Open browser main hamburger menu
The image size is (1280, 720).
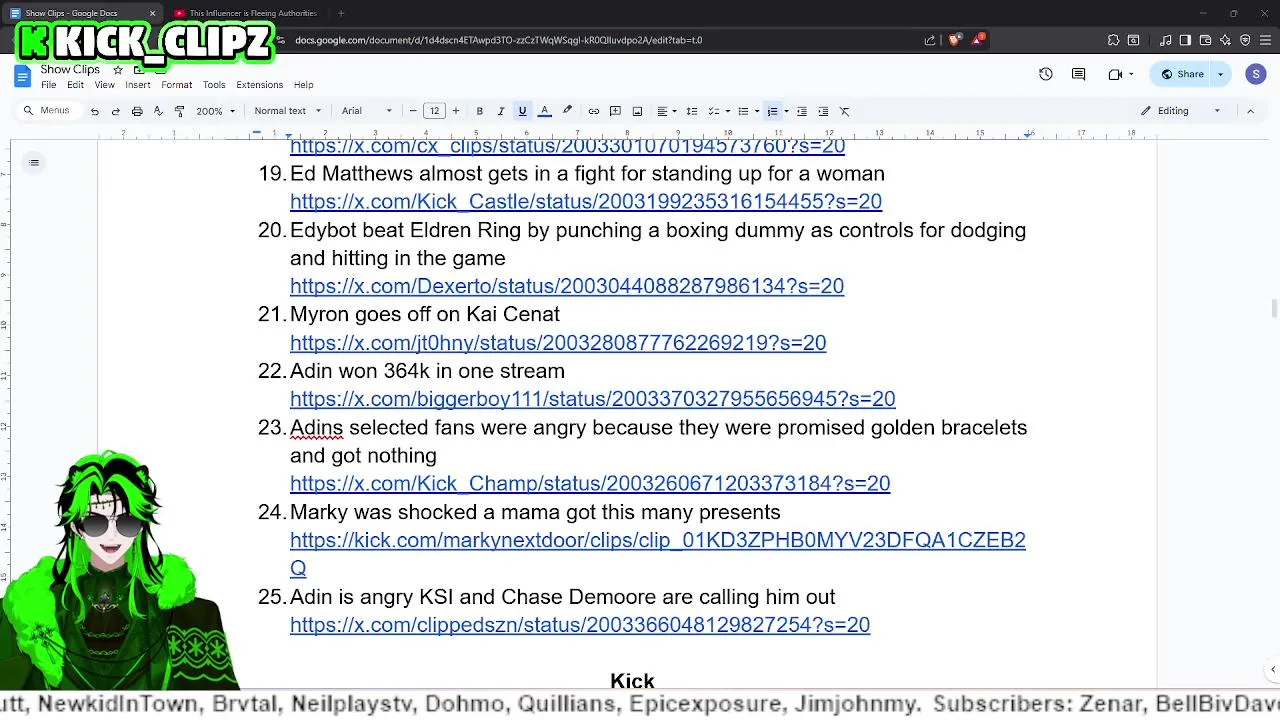pyautogui.click(x=1265, y=40)
